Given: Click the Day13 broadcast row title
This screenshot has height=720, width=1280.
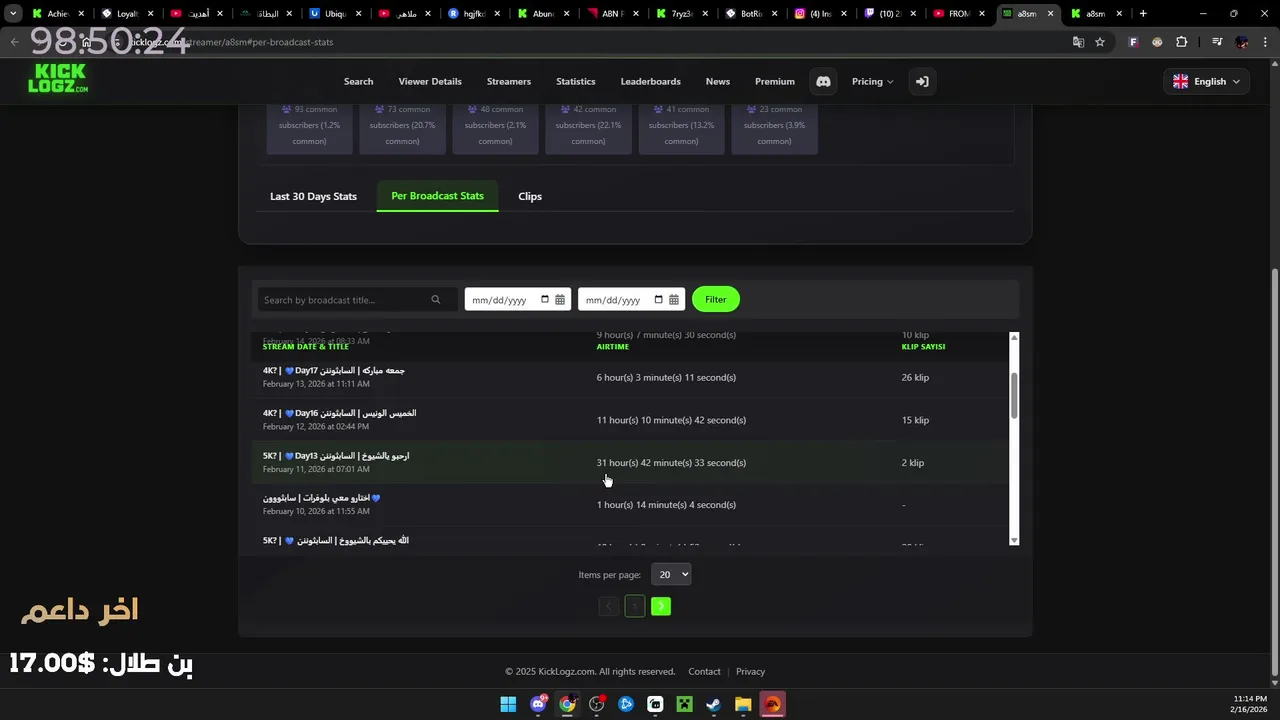Looking at the screenshot, I should [336, 456].
